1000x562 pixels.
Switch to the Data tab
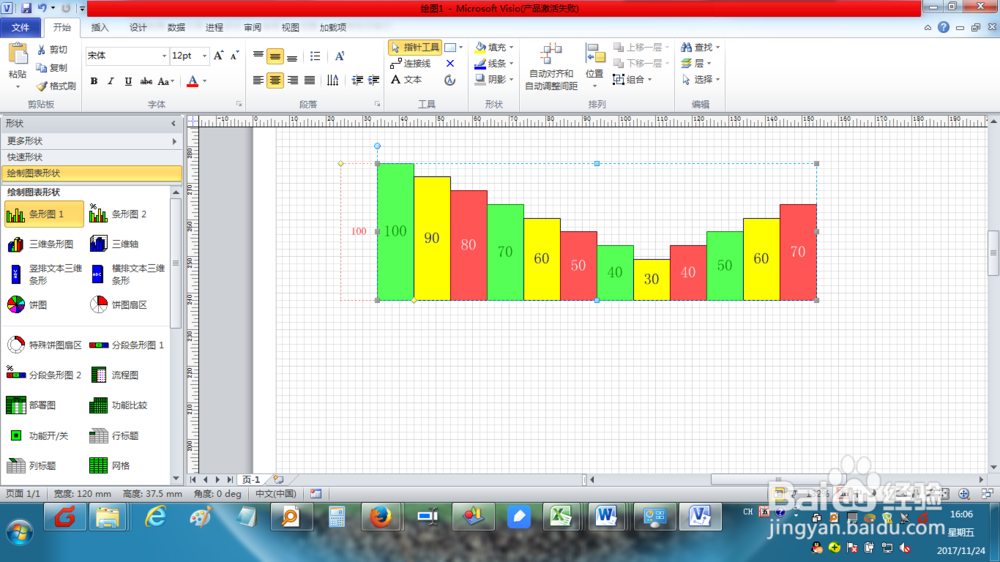pyautogui.click(x=176, y=27)
